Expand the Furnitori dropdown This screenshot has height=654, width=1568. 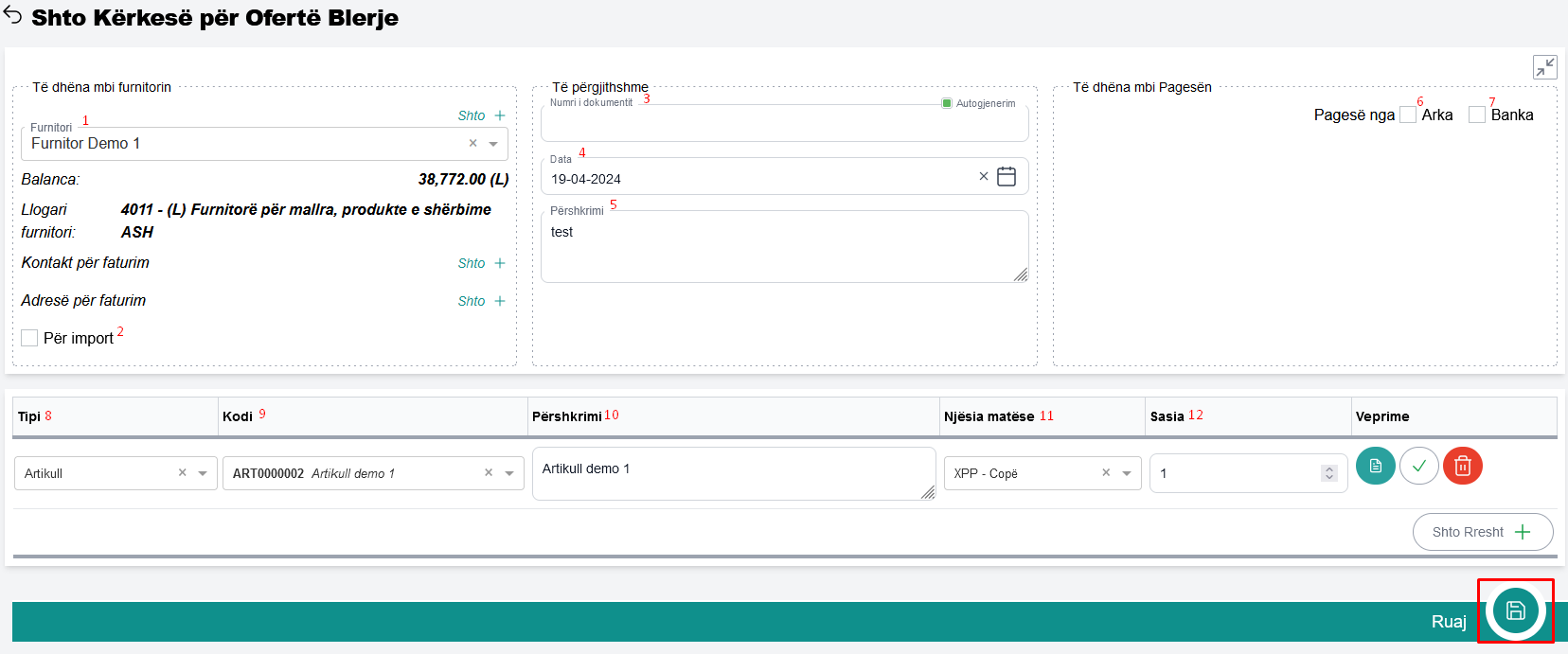pos(493,144)
